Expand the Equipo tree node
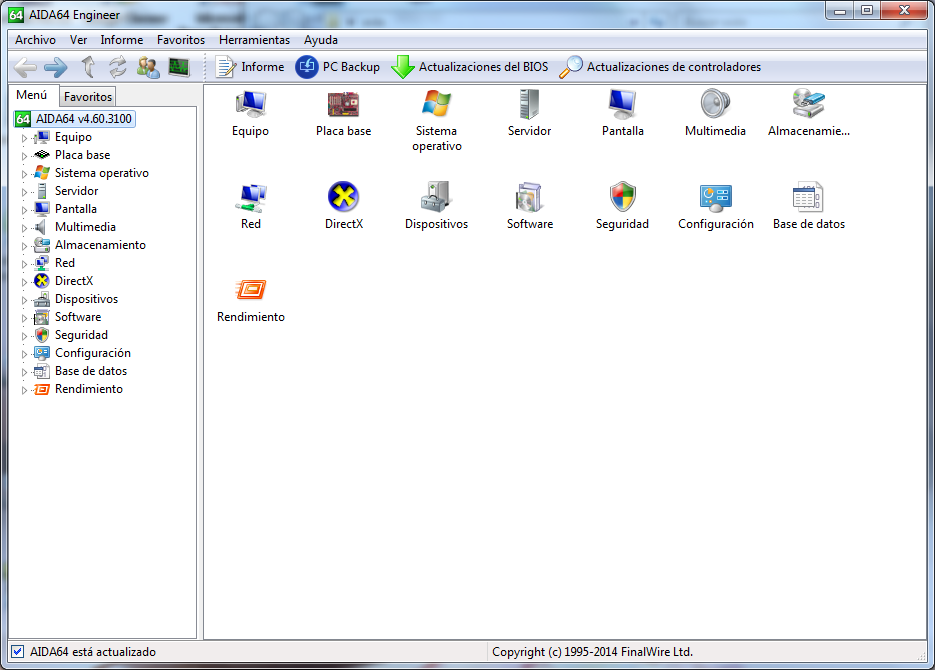Screen dimensions: 935x670 (x=24, y=138)
